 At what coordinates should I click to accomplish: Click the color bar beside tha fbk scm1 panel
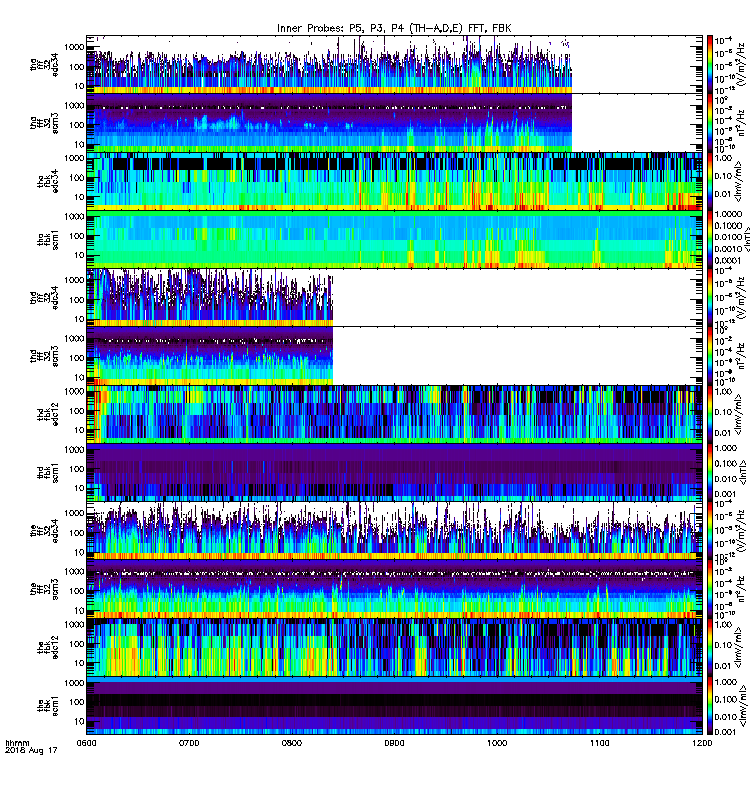709,239
